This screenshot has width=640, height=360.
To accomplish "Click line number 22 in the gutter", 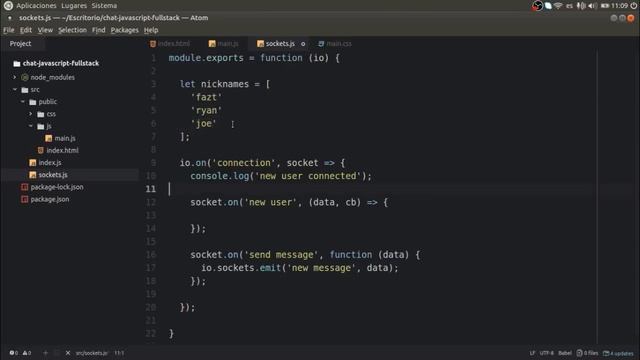I will 151,333.
